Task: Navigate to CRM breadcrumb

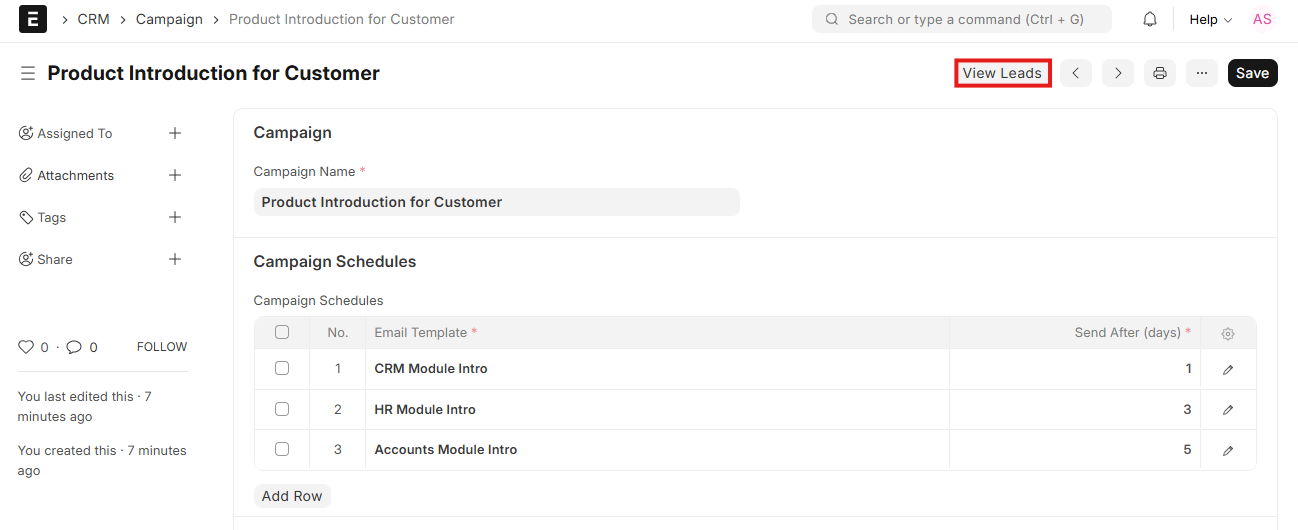Action: coord(94,19)
